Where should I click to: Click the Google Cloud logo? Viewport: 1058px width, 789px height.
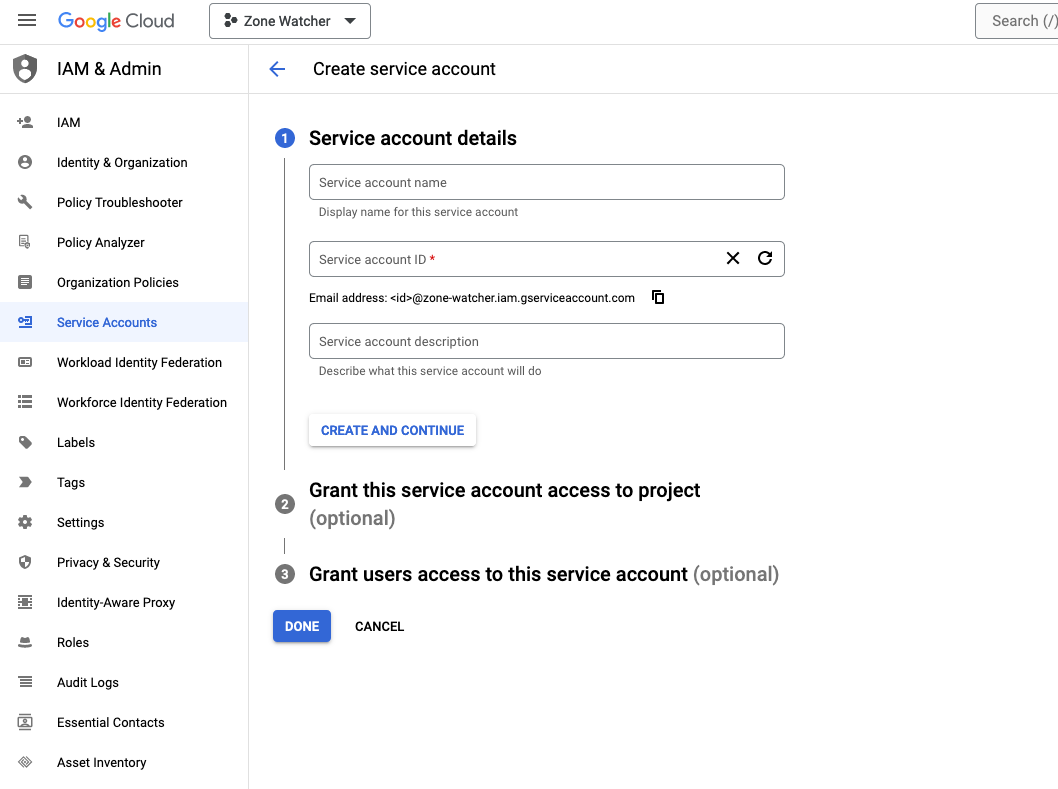click(116, 21)
